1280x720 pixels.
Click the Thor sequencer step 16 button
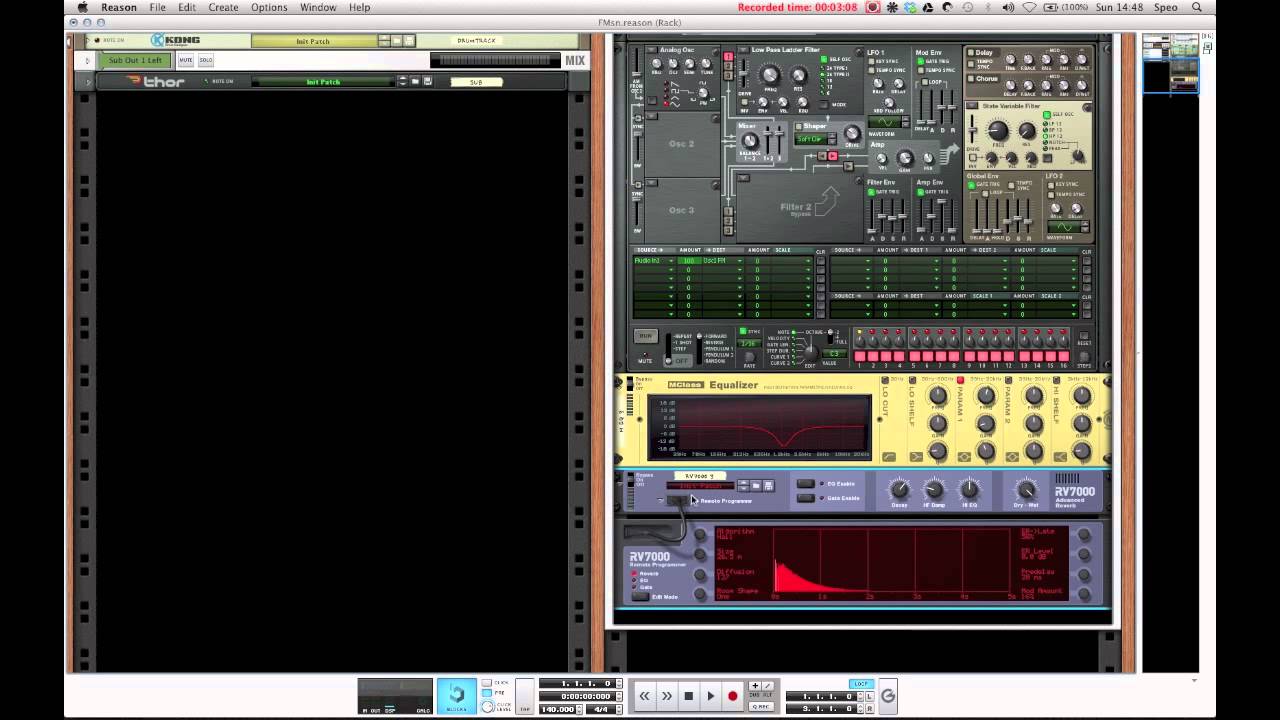tap(1062, 356)
